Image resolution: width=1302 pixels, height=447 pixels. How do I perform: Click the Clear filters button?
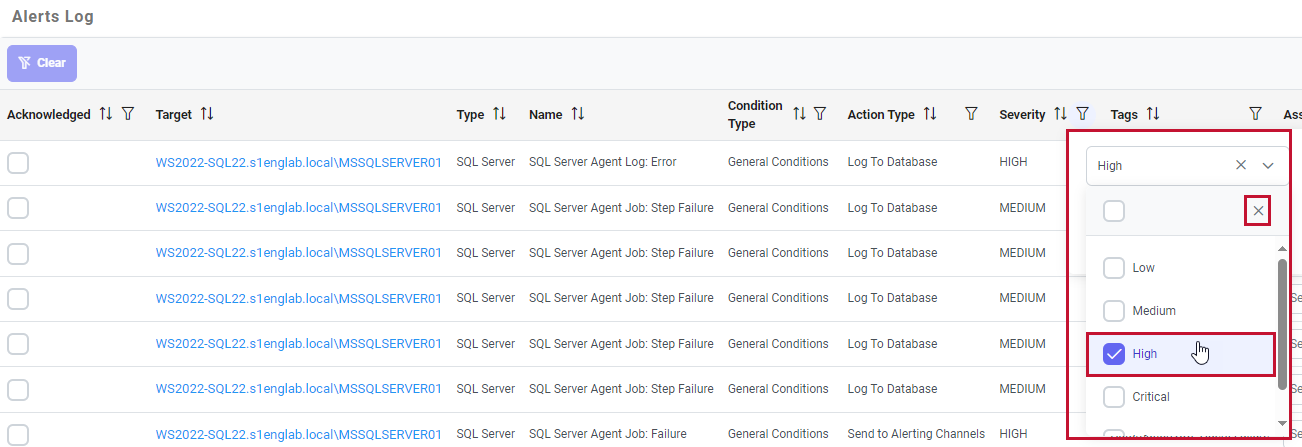(x=42, y=63)
